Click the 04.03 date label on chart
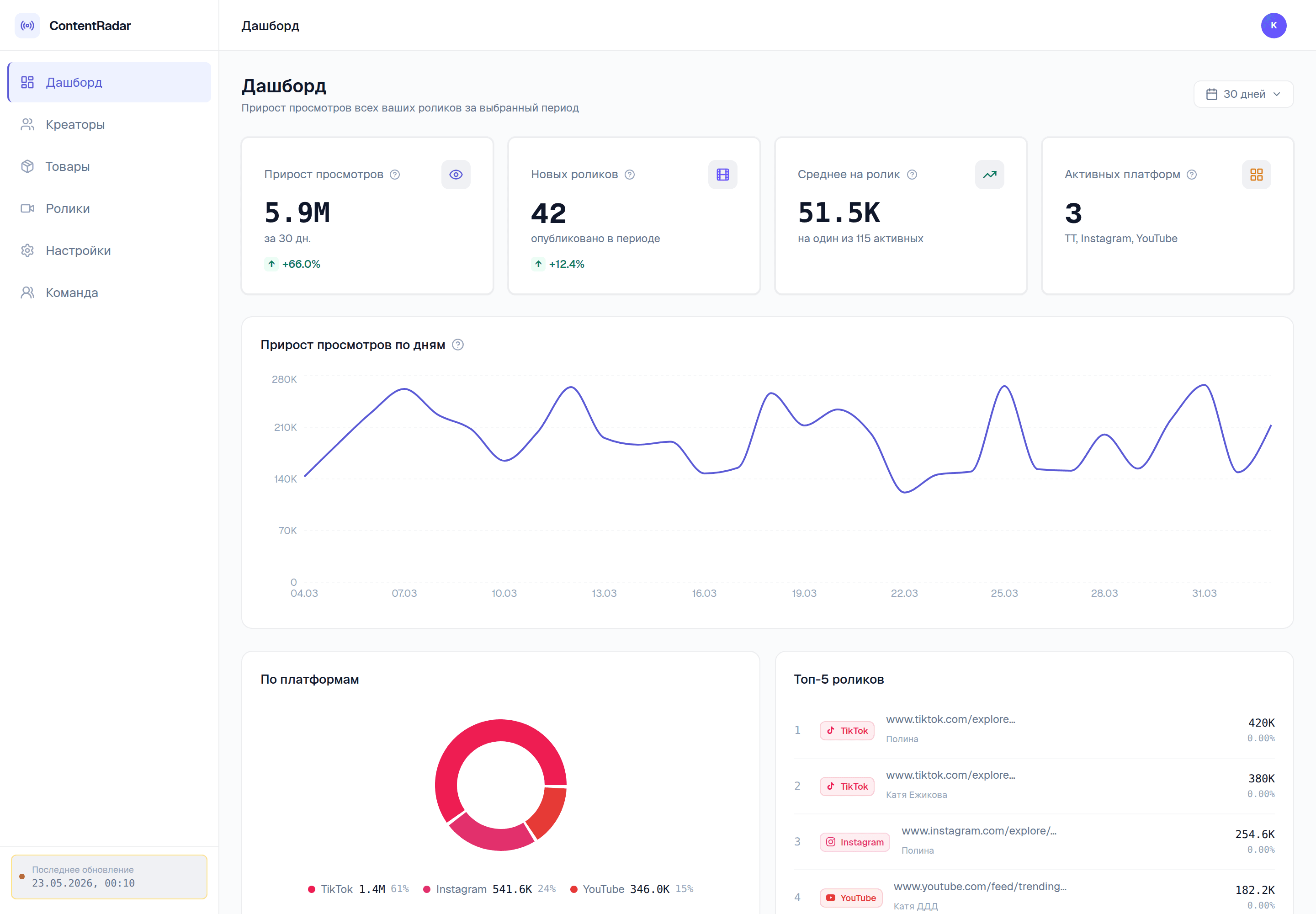Image resolution: width=1316 pixels, height=914 pixels. click(x=304, y=593)
